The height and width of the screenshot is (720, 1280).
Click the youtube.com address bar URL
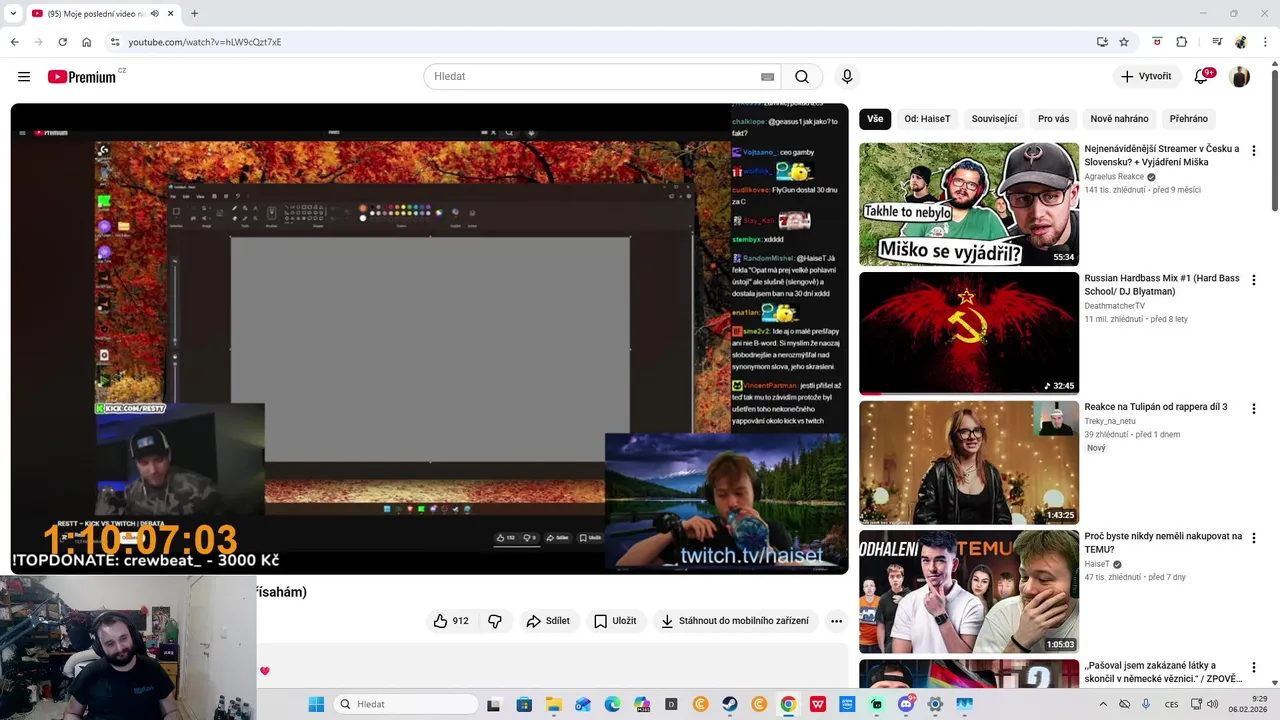tap(204, 42)
